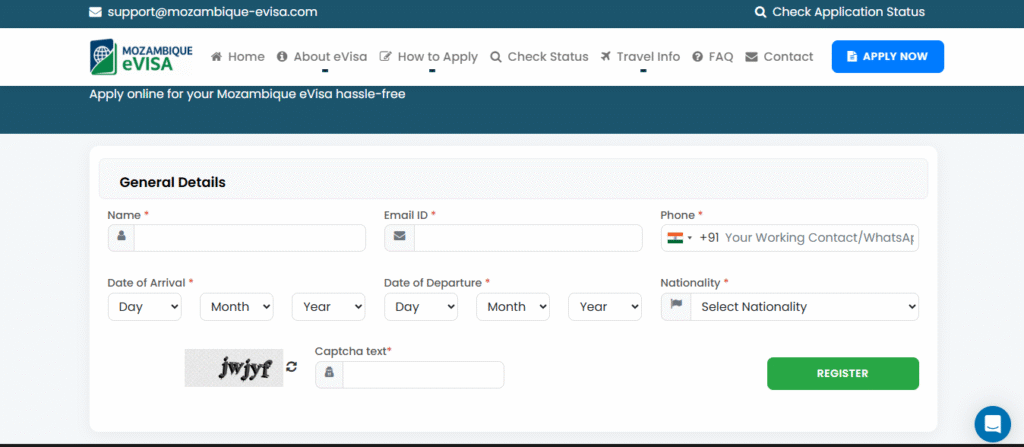Image resolution: width=1024 pixels, height=447 pixels.
Task: Click the Mozambique eVisa logo
Action: point(141,56)
